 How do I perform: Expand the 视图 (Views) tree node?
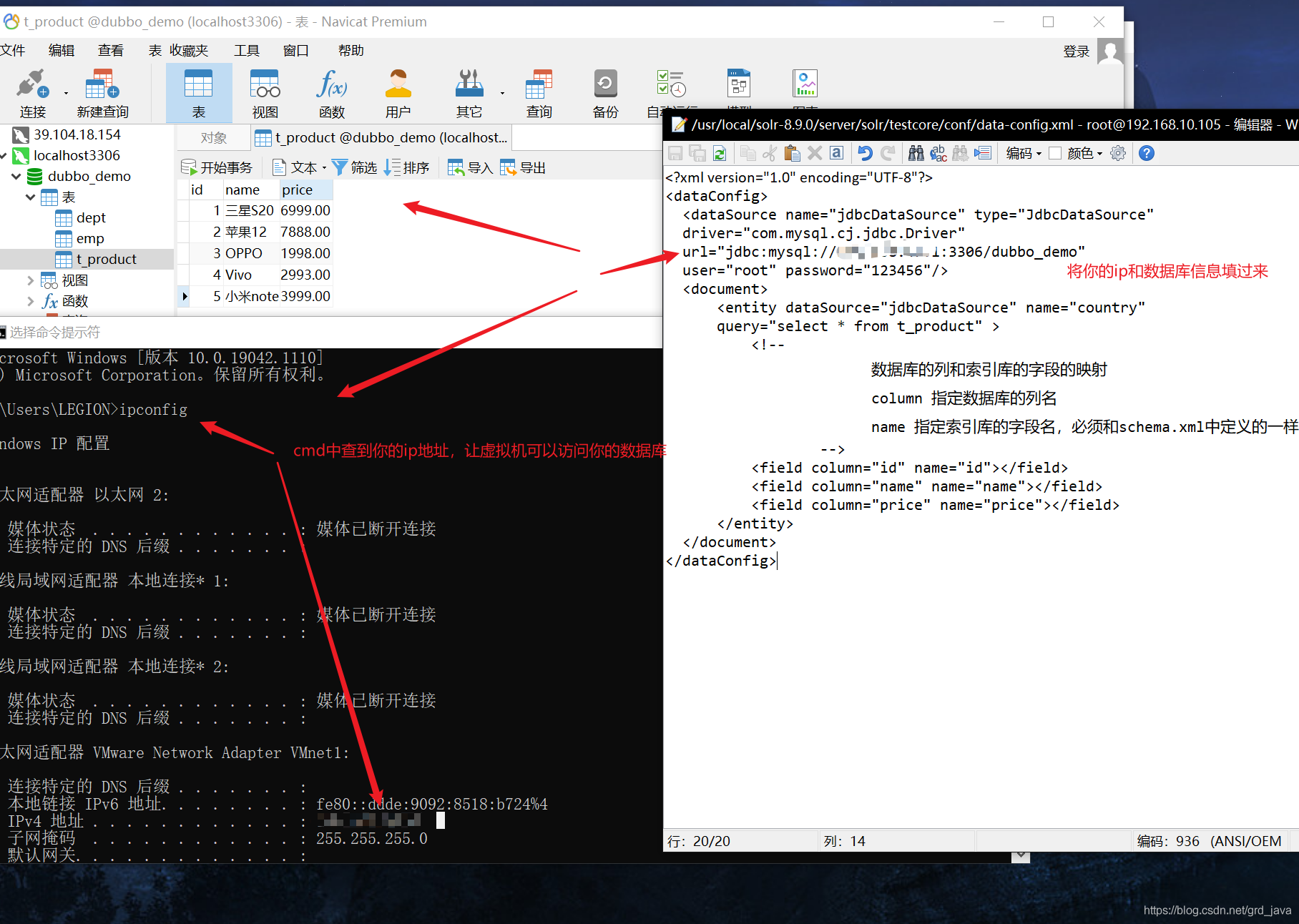(x=31, y=280)
